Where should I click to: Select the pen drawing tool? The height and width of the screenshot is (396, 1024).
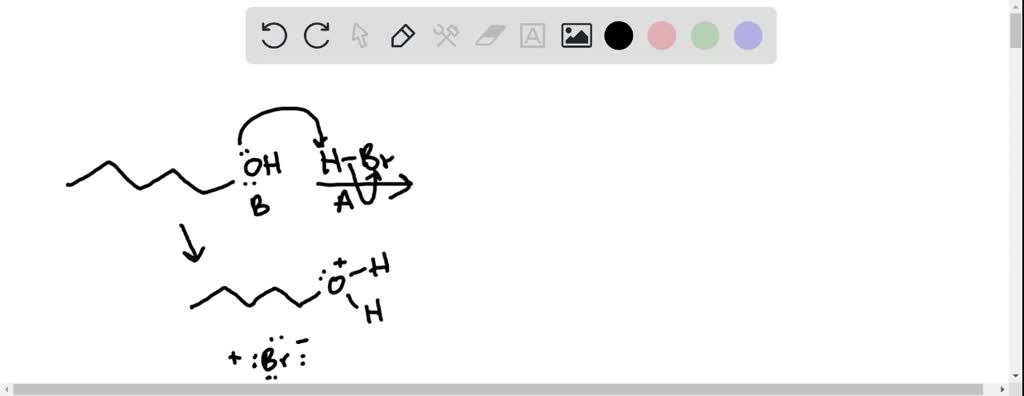coord(403,35)
